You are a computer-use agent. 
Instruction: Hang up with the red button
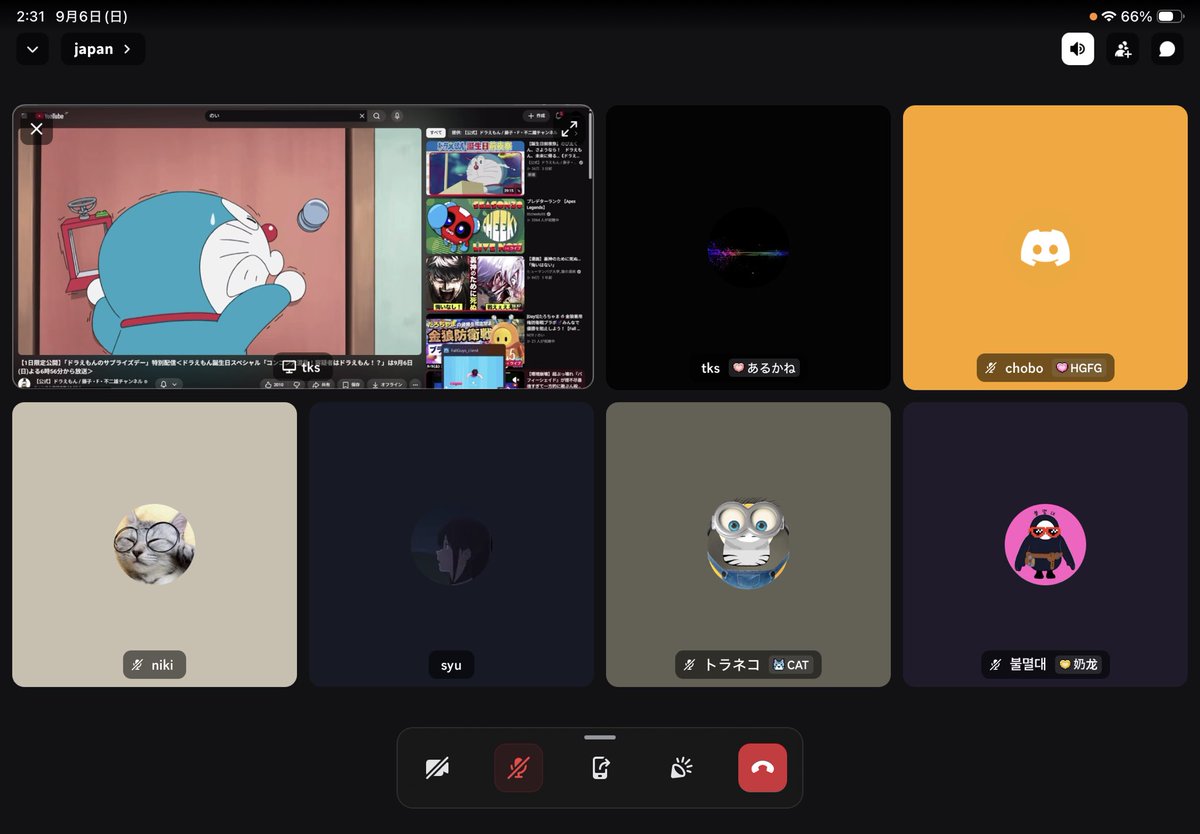click(x=762, y=768)
